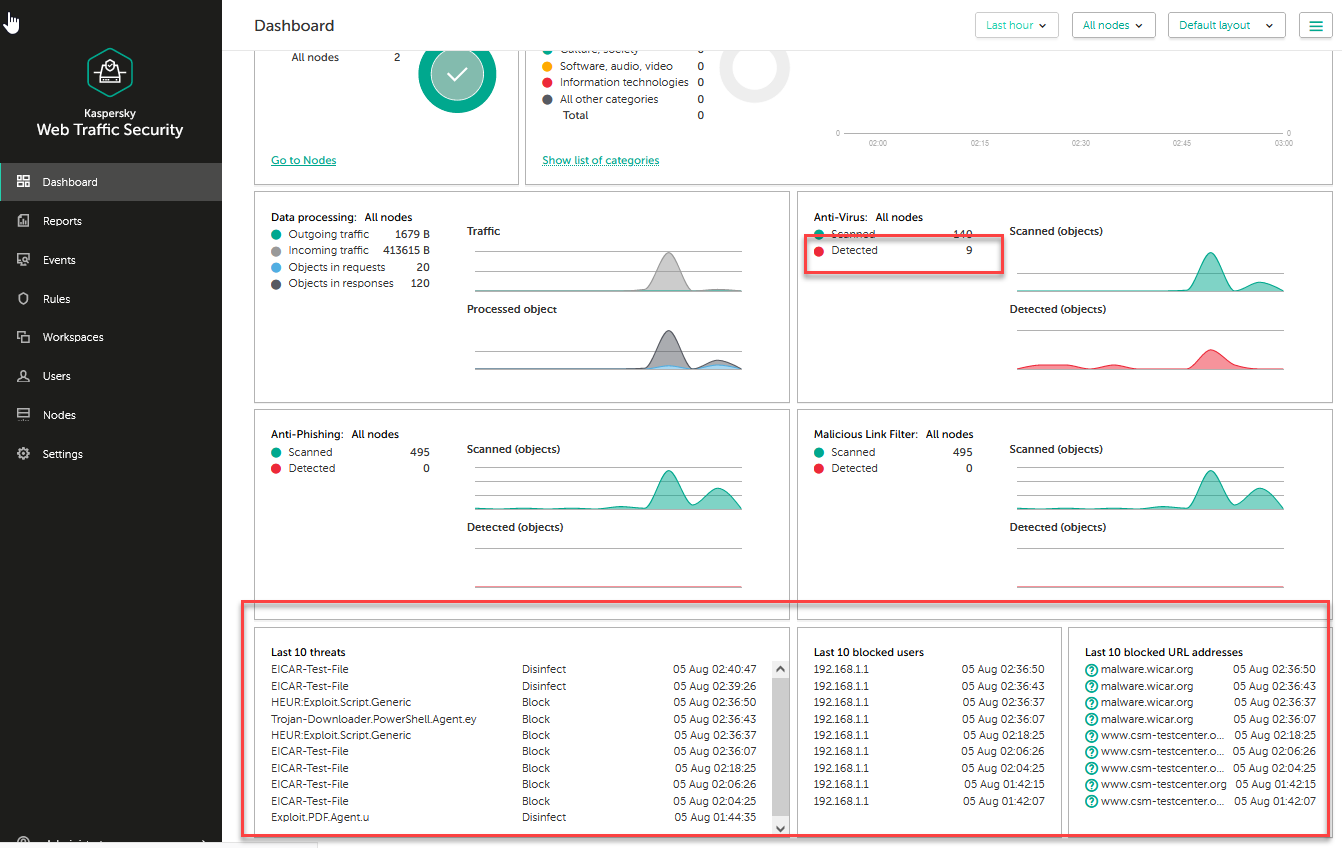Open the All nodes filter dropdown
Viewport: 1342px width, 848px height.
point(1113,26)
